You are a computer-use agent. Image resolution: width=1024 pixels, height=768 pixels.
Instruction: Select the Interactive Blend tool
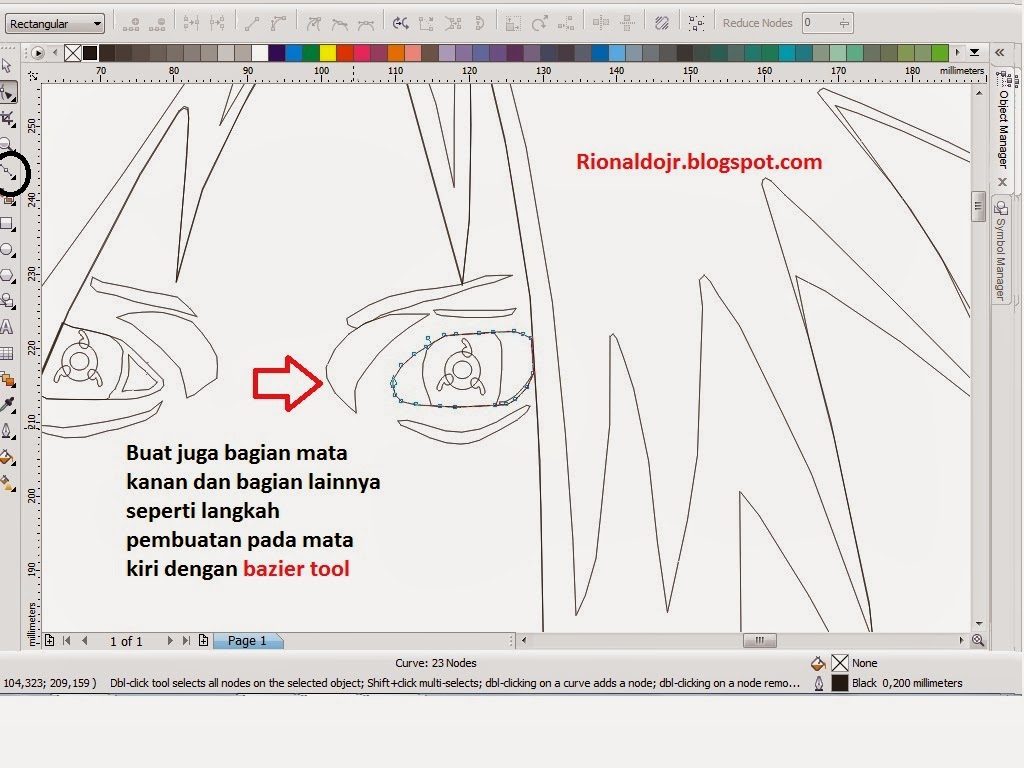tap(8, 379)
